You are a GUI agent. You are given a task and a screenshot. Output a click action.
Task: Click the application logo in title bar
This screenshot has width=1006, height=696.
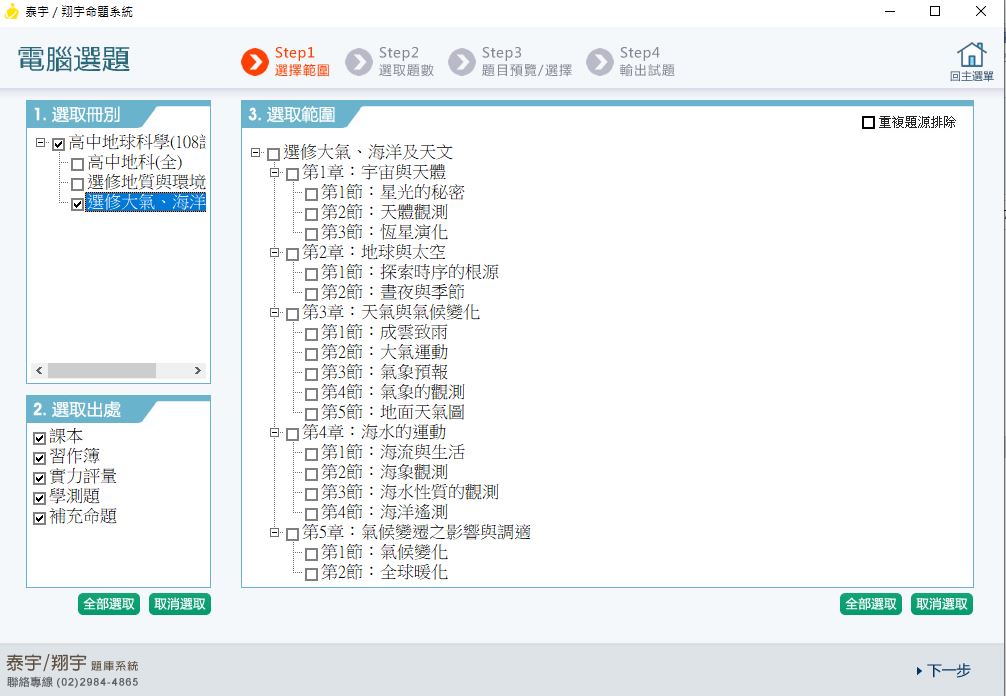tap(12, 12)
